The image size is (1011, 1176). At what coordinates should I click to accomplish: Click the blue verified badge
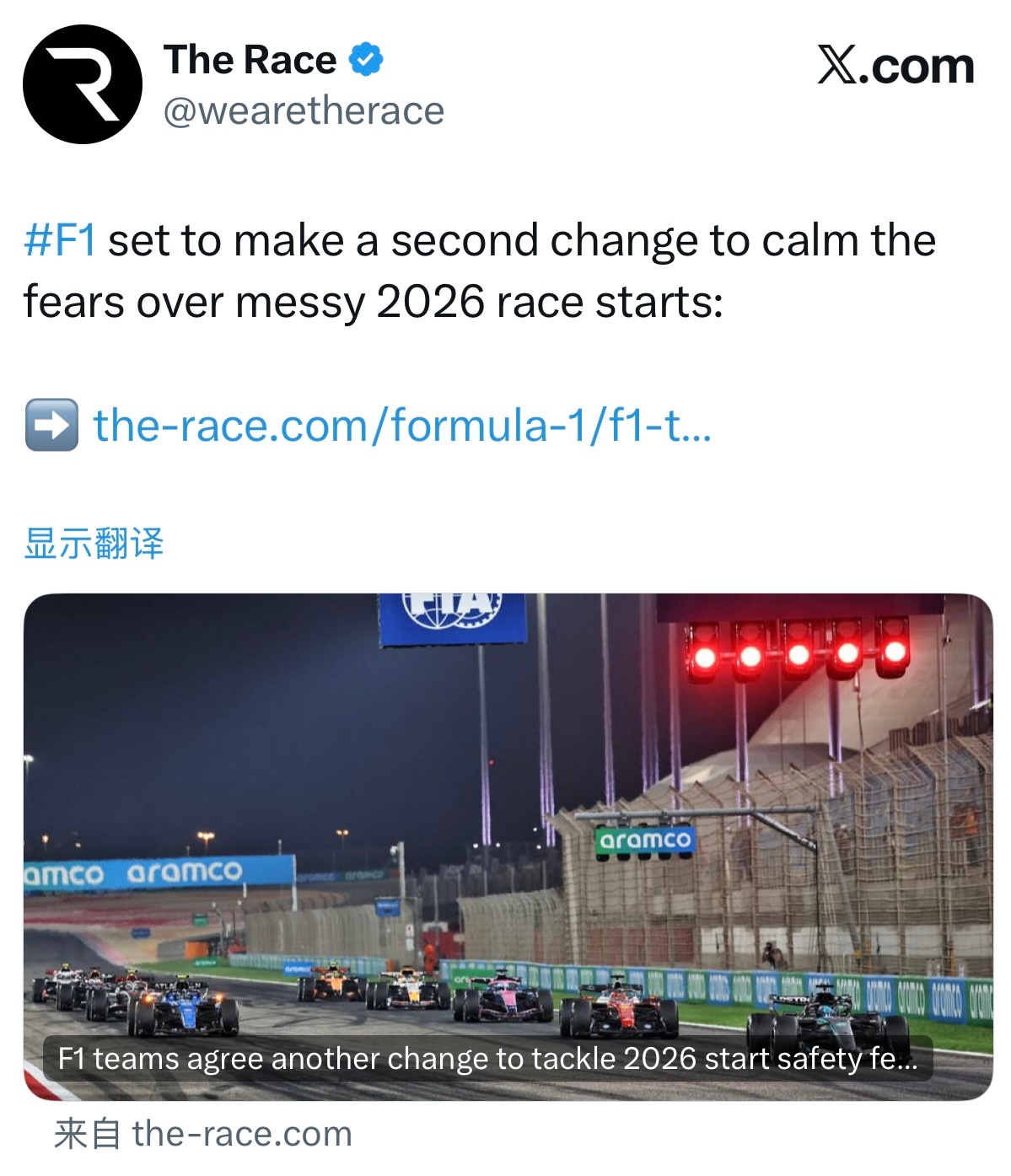(x=366, y=60)
